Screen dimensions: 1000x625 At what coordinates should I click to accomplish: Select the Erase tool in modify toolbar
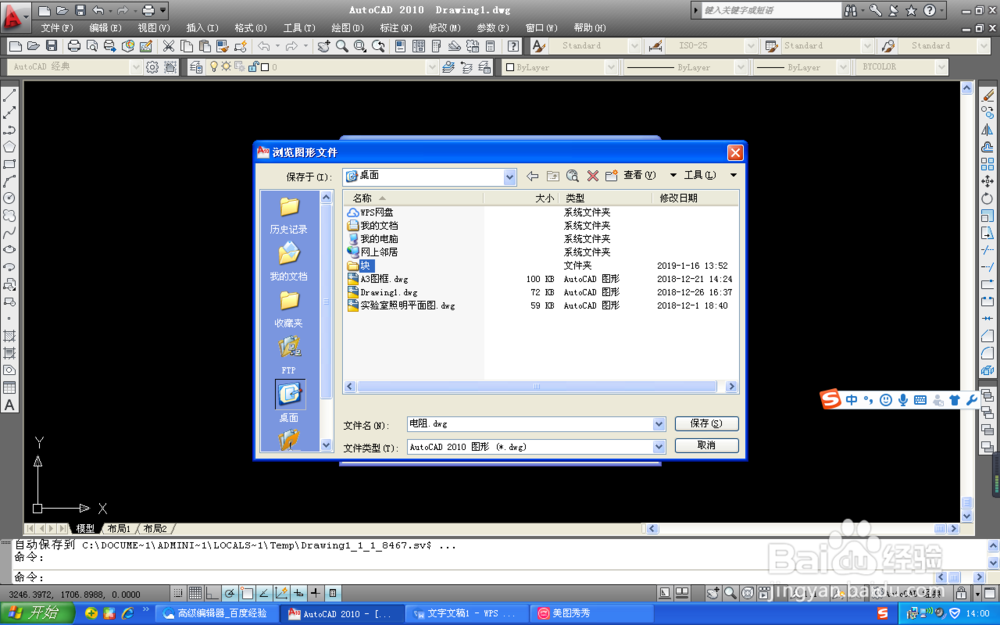987,96
